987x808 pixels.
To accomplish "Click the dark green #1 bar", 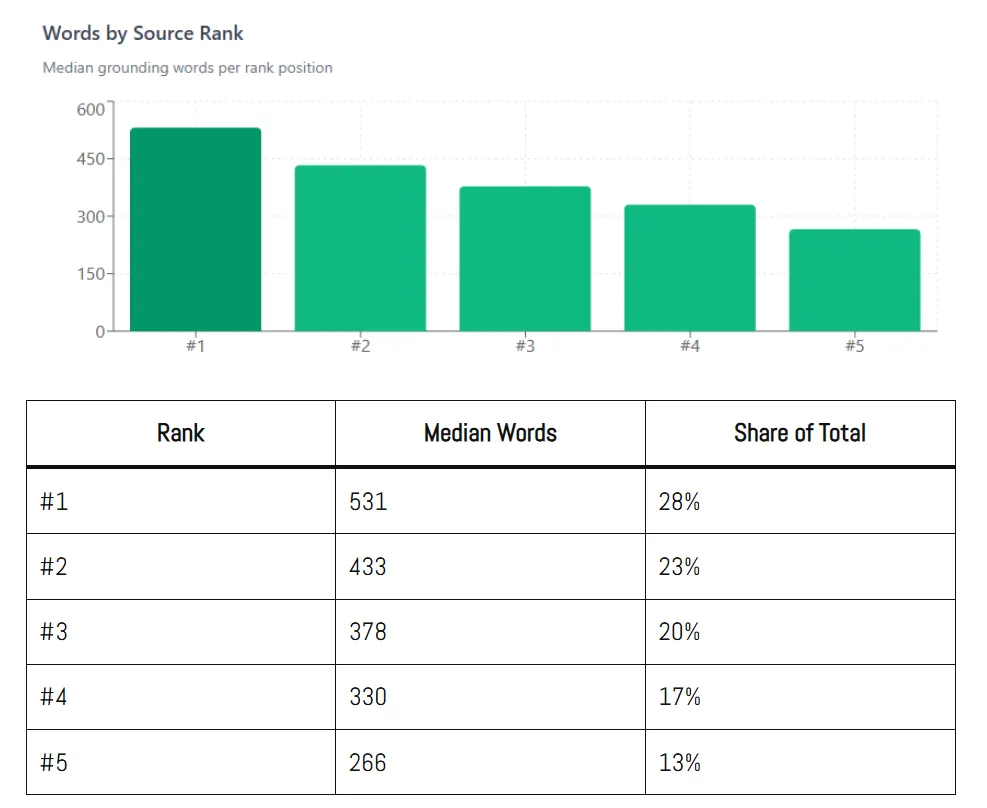I will click(195, 229).
